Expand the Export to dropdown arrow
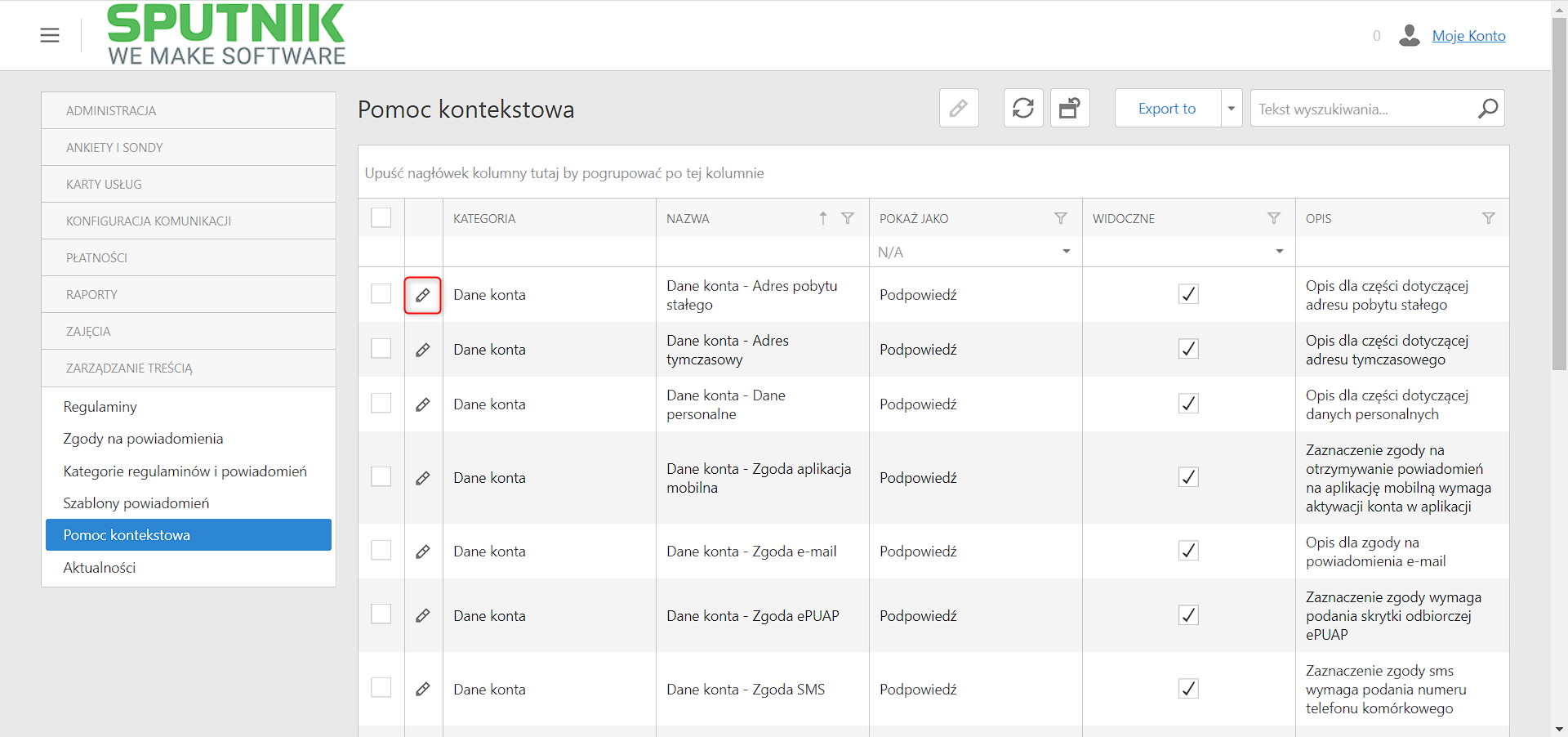Image resolution: width=1568 pixels, height=737 pixels. [x=1232, y=108]
